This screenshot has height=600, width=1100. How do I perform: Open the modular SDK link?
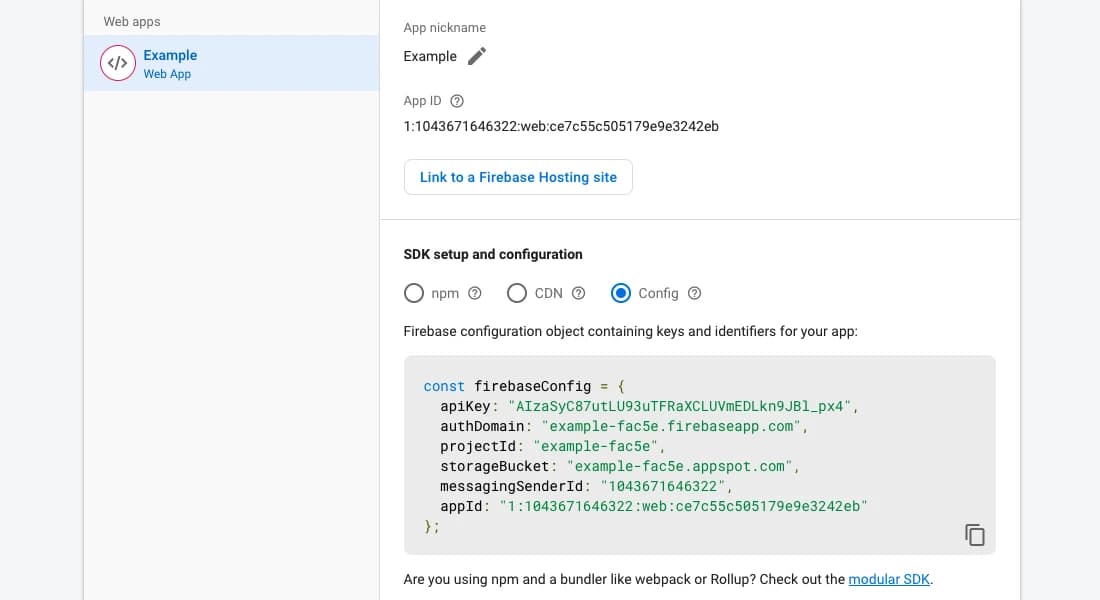[x=889, y=580]
